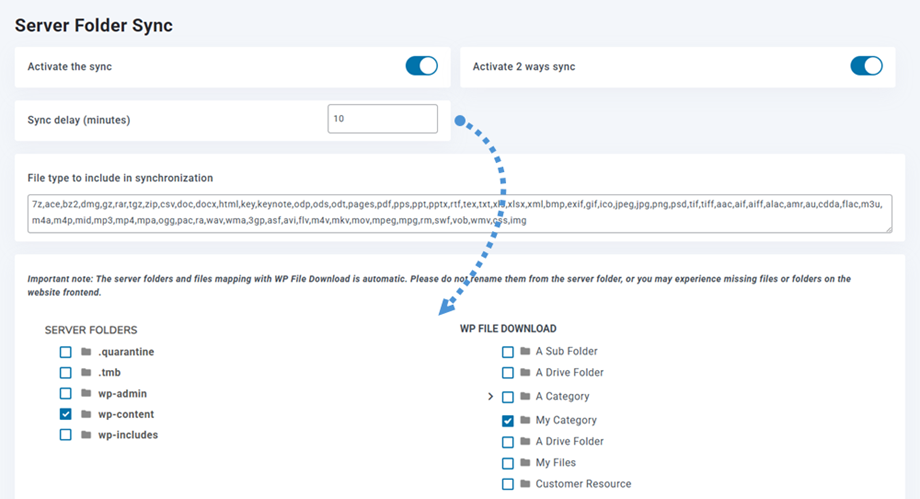920x499 pixels.
Task: Click the My Category folder icon
Action: pos(525,421)
